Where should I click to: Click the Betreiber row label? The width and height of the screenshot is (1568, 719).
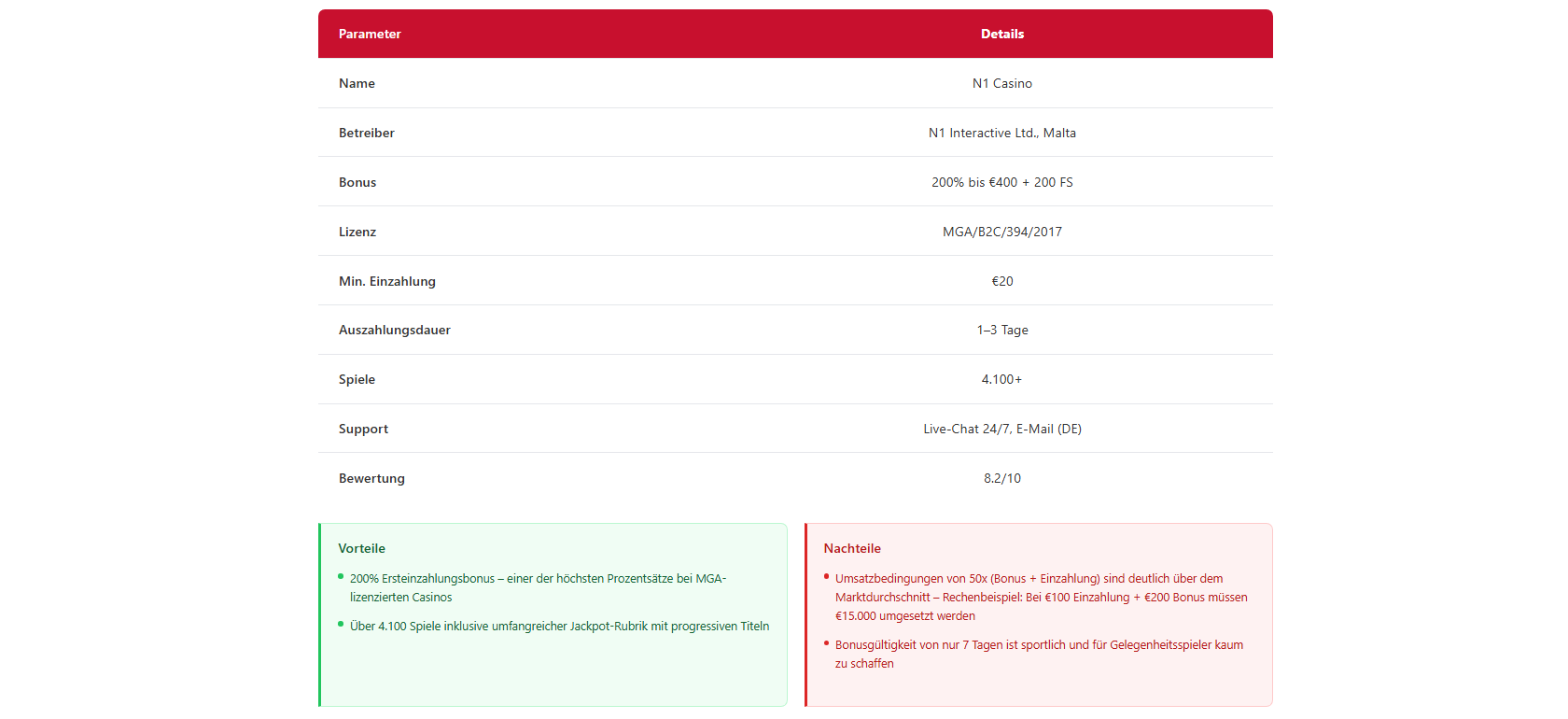pos(367,133)
